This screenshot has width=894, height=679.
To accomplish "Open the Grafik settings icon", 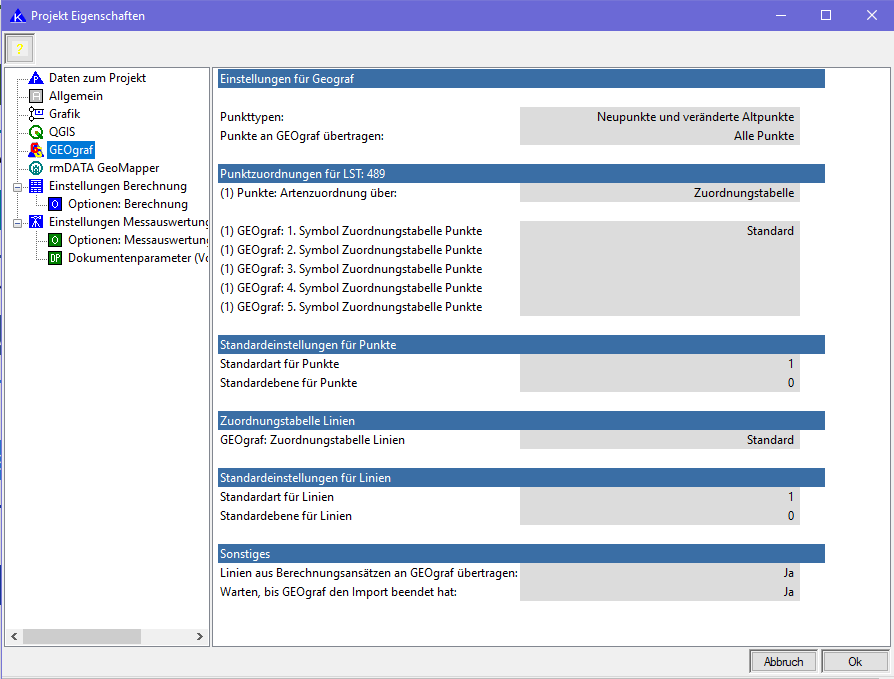I will coord(36,114).
